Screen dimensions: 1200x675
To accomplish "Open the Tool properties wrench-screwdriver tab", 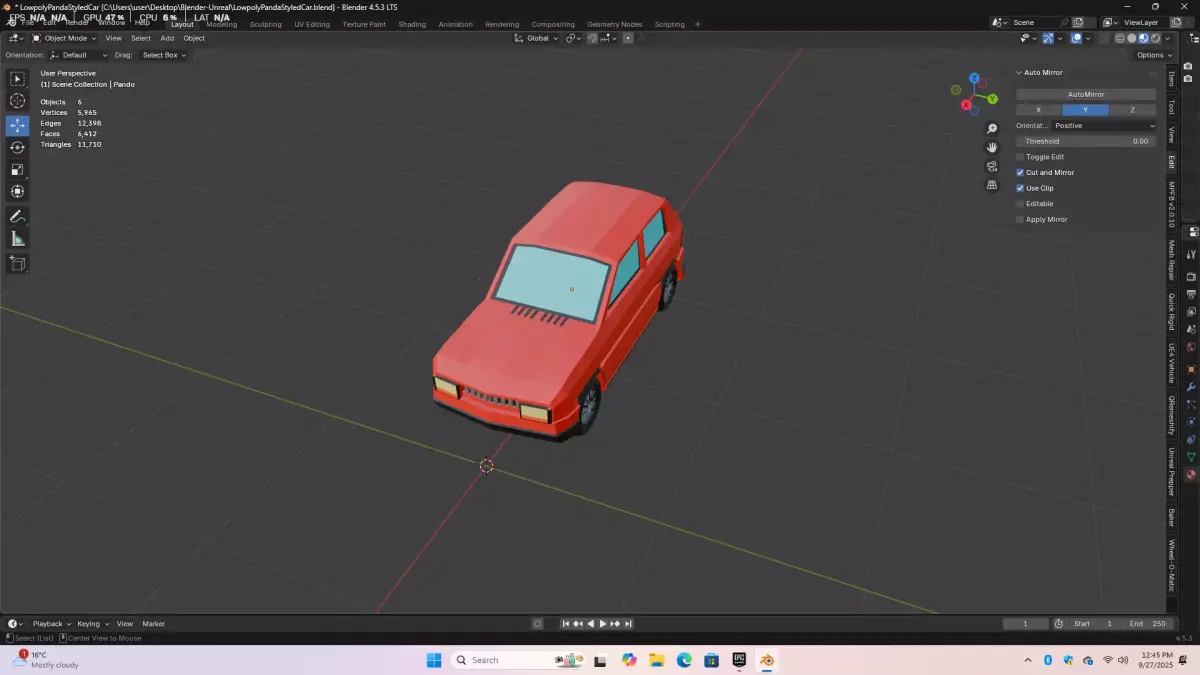I will click(x=1191, y=254).
